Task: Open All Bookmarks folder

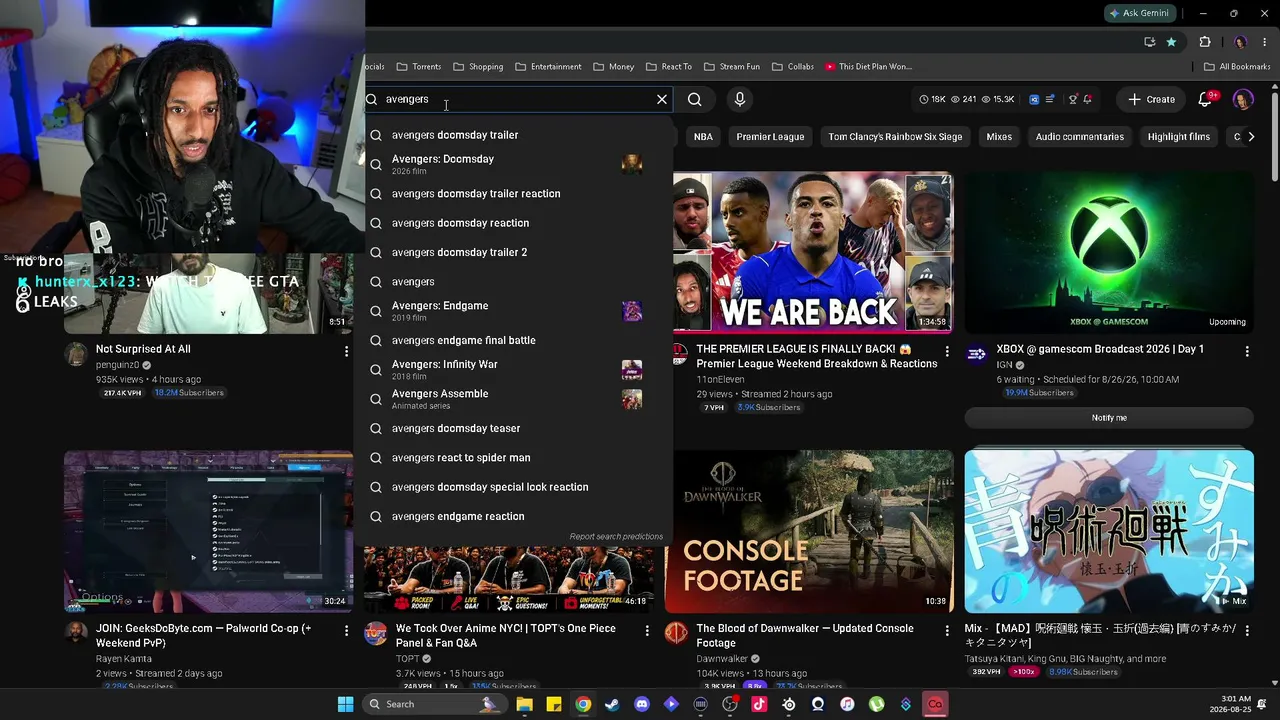Action: click(1237, 67)
